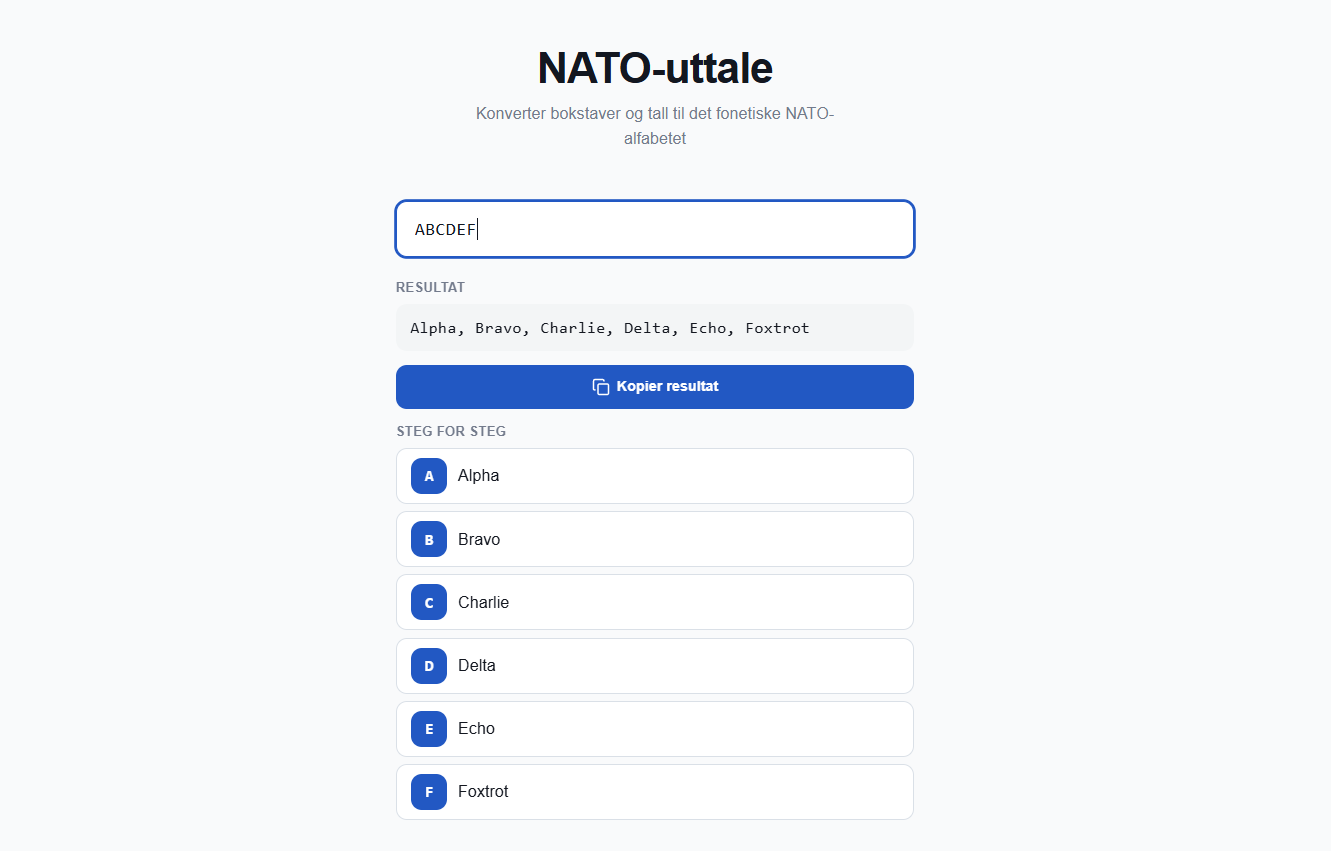Click the Kopier resultat button

point(655,387)
